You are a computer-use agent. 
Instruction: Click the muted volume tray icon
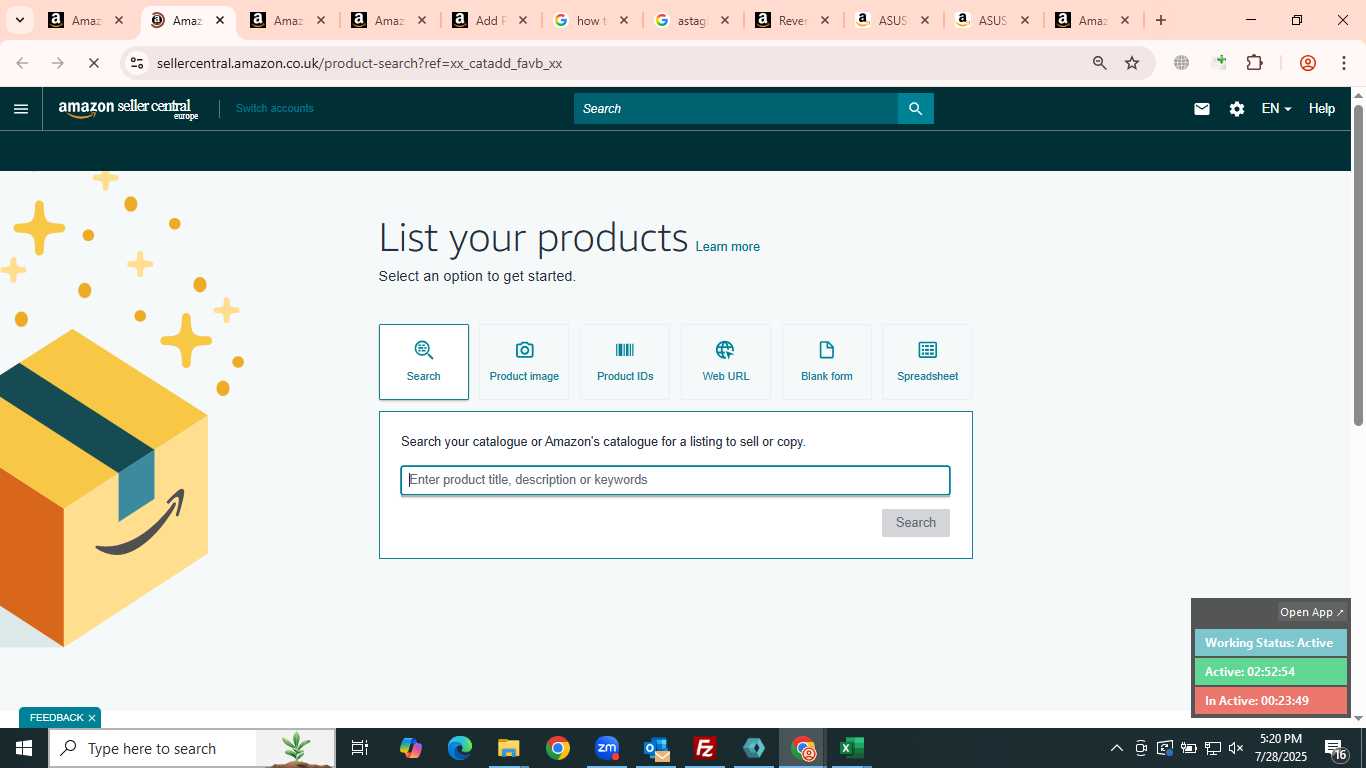tap(1236, 748)
